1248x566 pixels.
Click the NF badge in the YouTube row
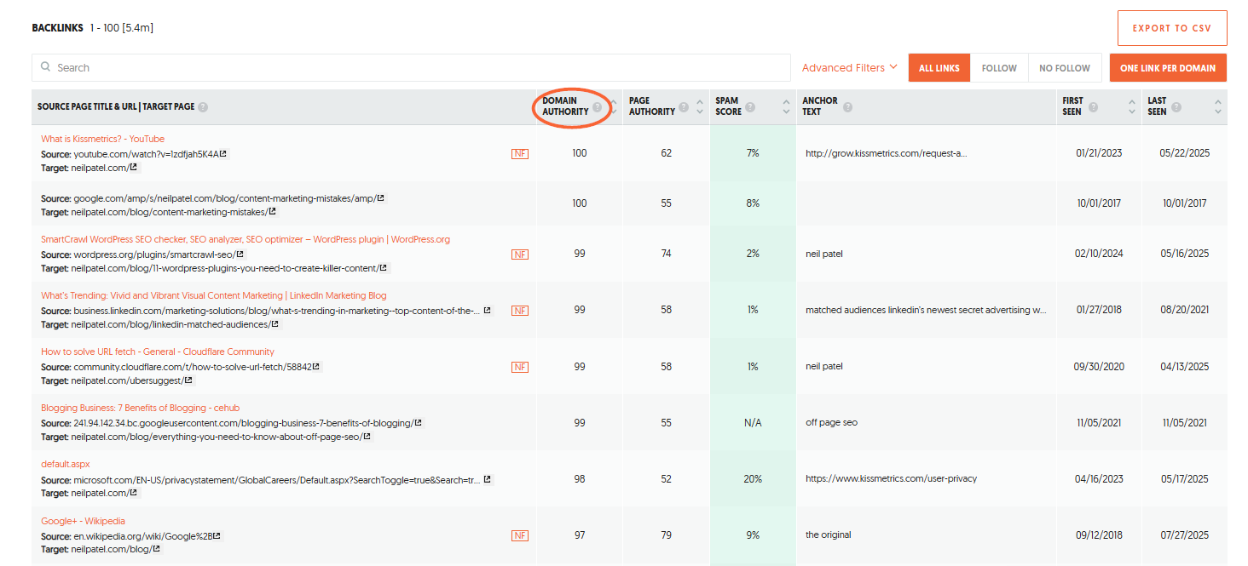(520, 154)
